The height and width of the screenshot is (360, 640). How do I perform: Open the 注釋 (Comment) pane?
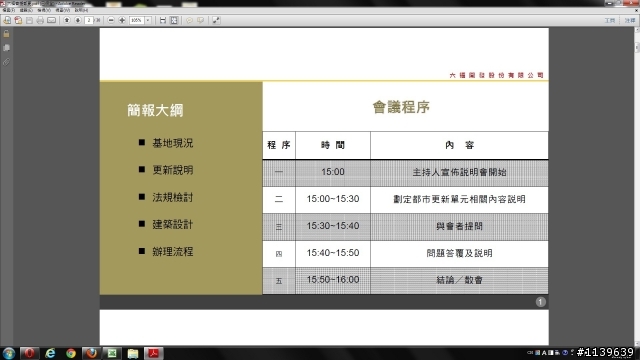[x=630, y=20]
